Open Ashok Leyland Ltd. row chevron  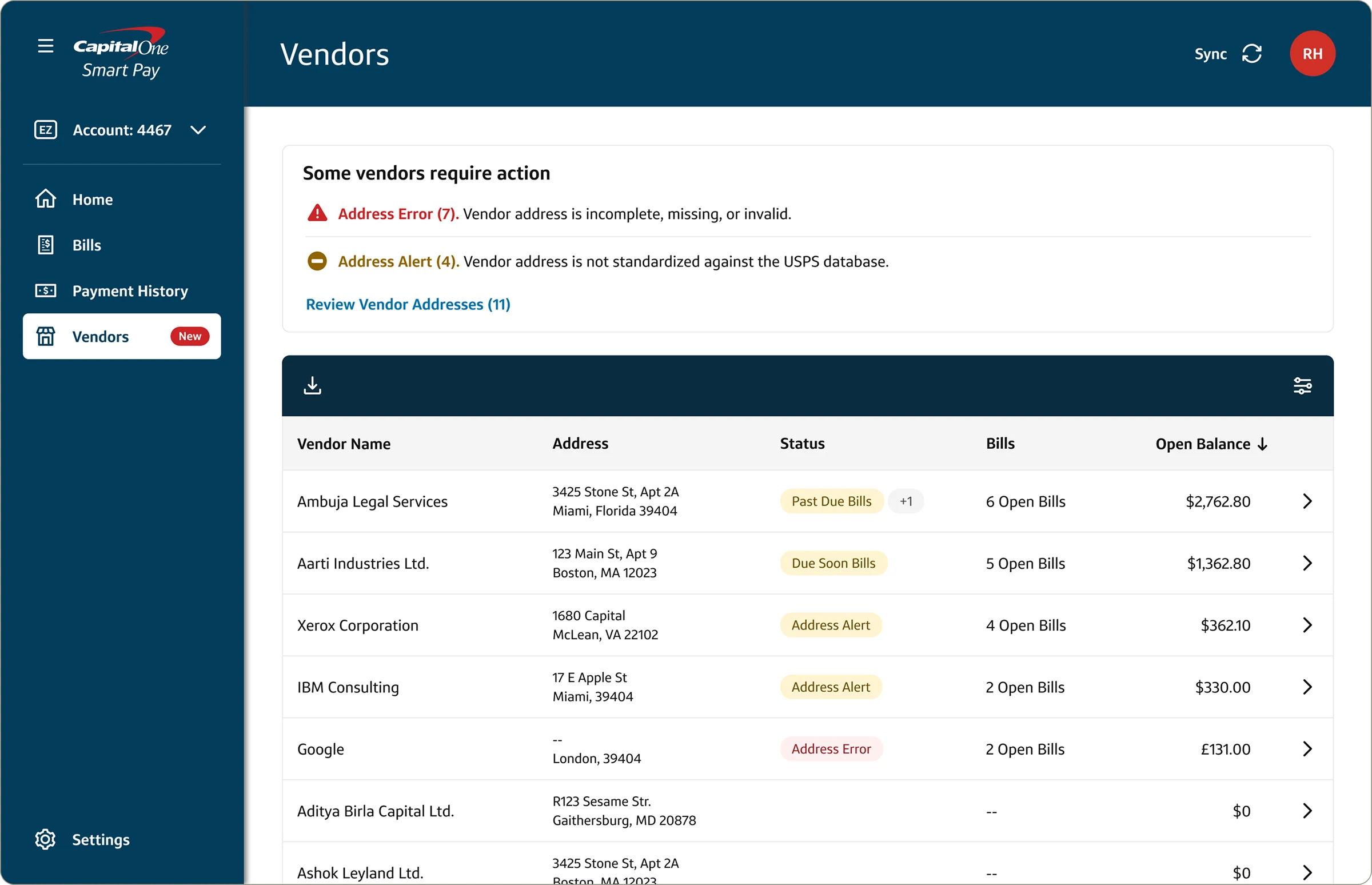coord(1307,873)
